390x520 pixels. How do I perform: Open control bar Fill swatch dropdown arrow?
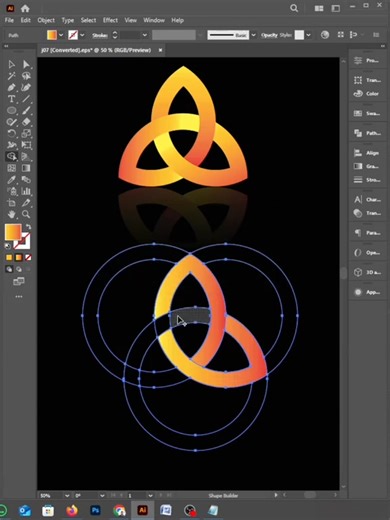[61, 35]
